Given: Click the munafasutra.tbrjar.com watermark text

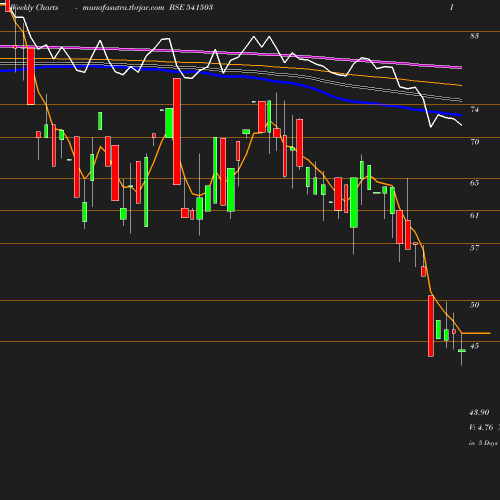Looking at the screenshot, I should pyautogui.click(x=123, y=7).
